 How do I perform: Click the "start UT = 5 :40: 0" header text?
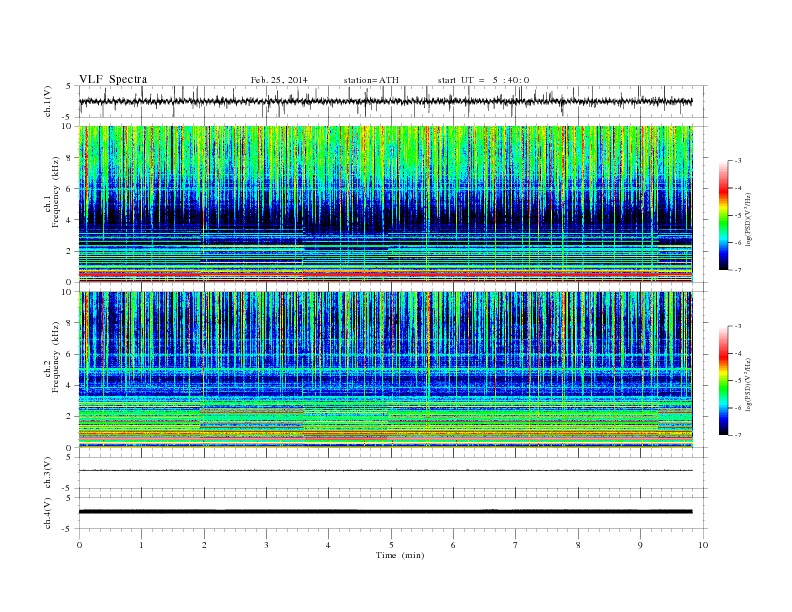(483, 80)
